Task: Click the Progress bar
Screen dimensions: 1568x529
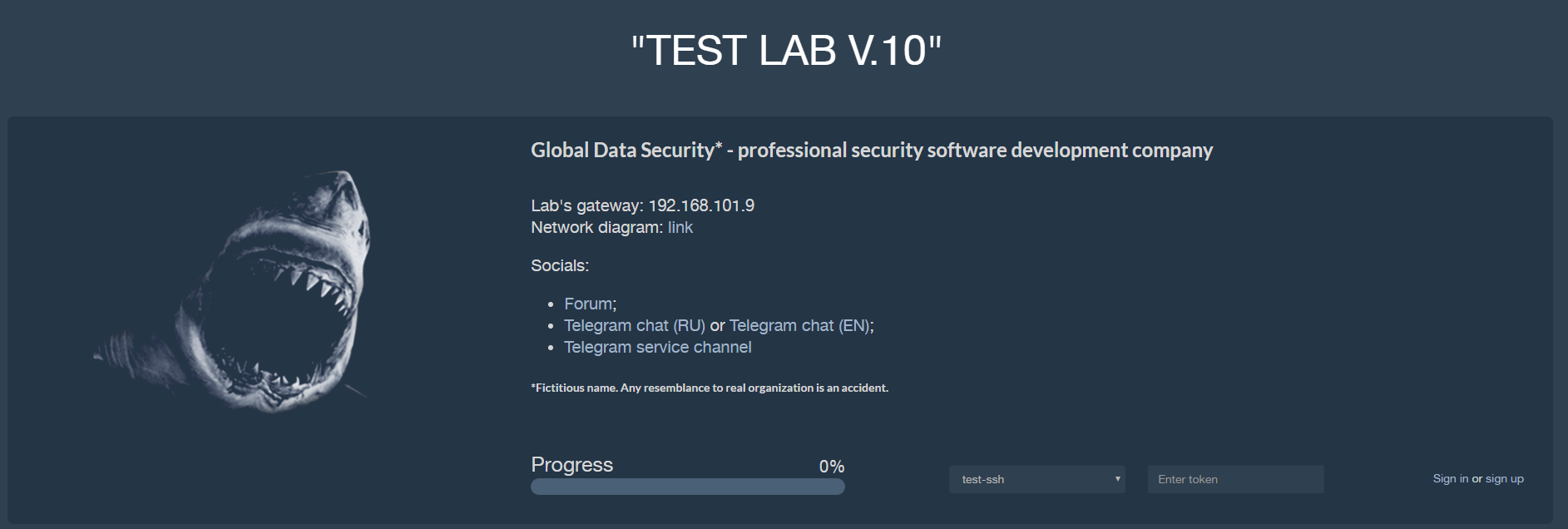Action: [688, 487]
